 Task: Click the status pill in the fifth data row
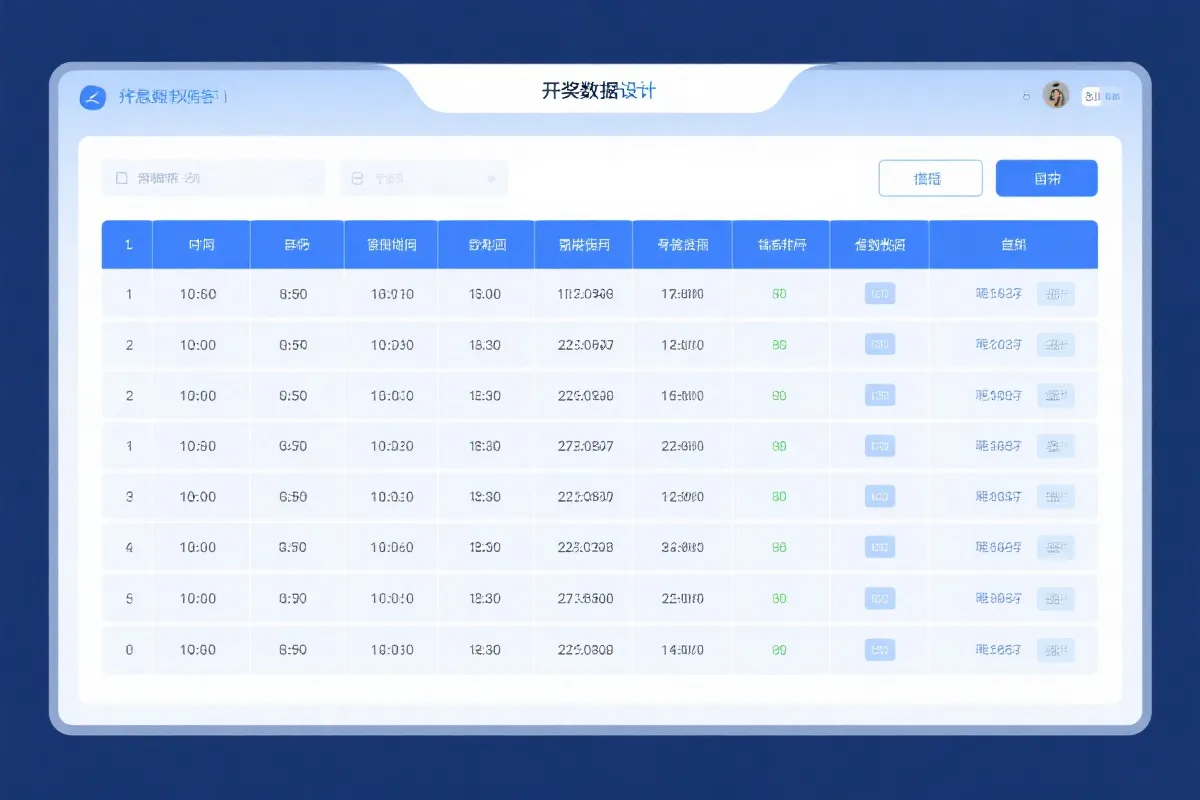tap(879, 496)
